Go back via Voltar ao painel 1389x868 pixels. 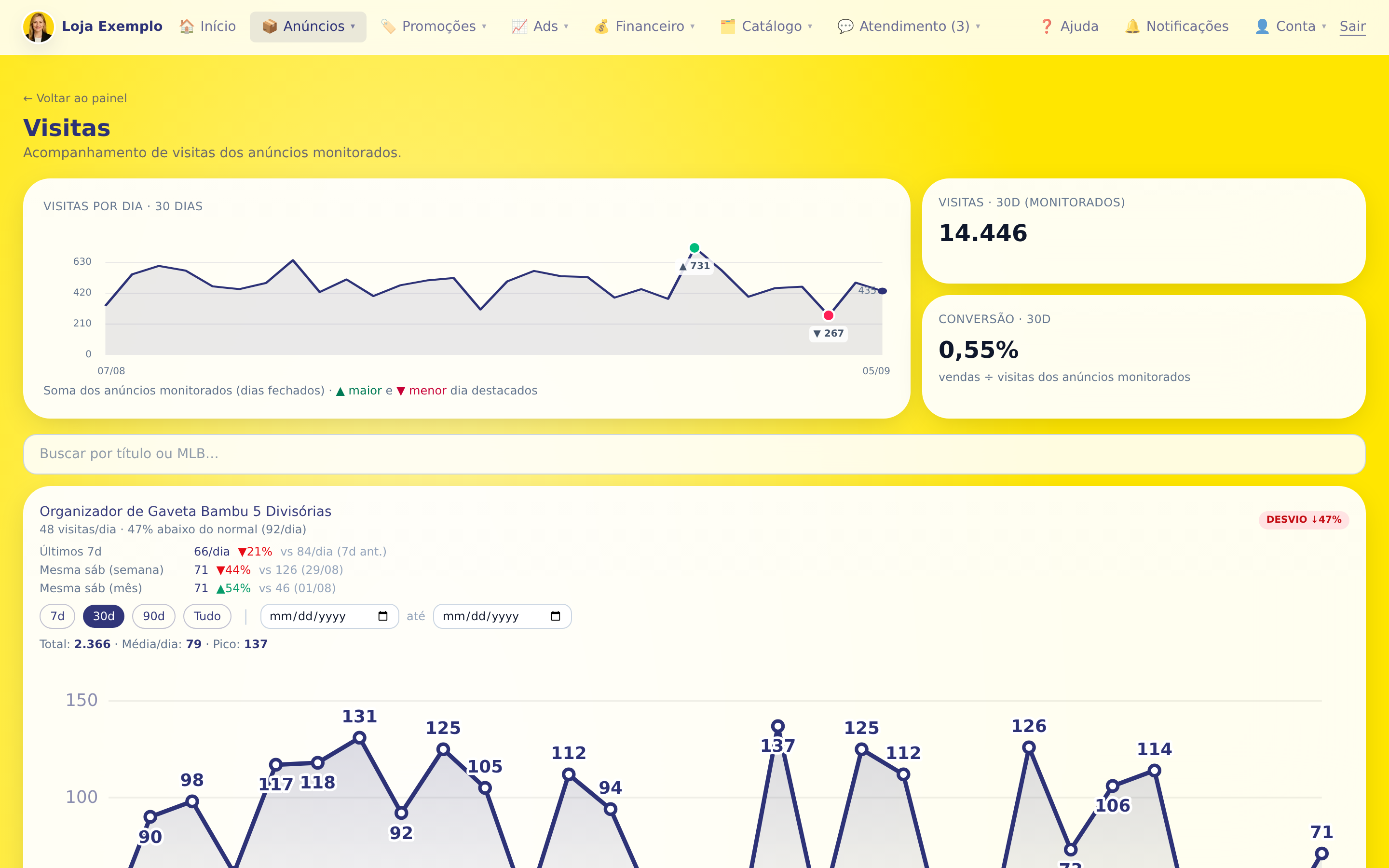coord(75,98)
